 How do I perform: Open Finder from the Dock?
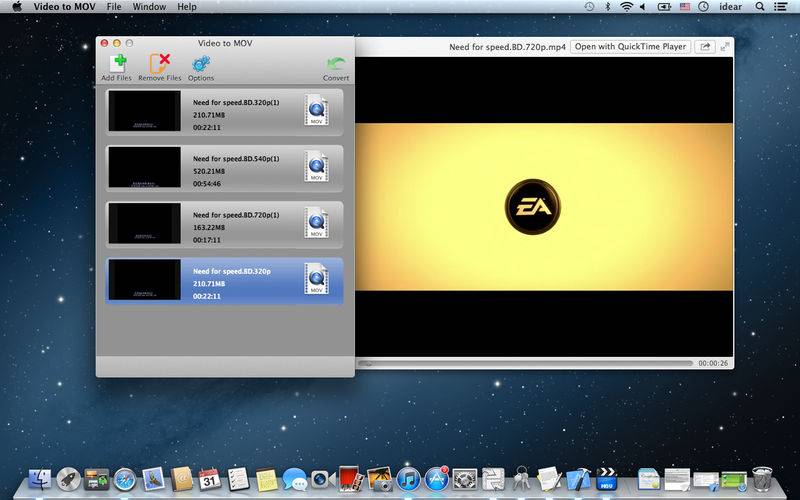point(40,479)
